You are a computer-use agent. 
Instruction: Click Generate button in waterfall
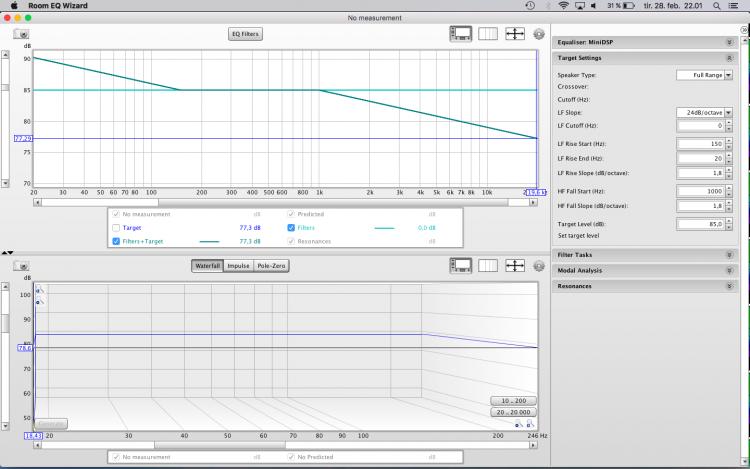point(51,424)
